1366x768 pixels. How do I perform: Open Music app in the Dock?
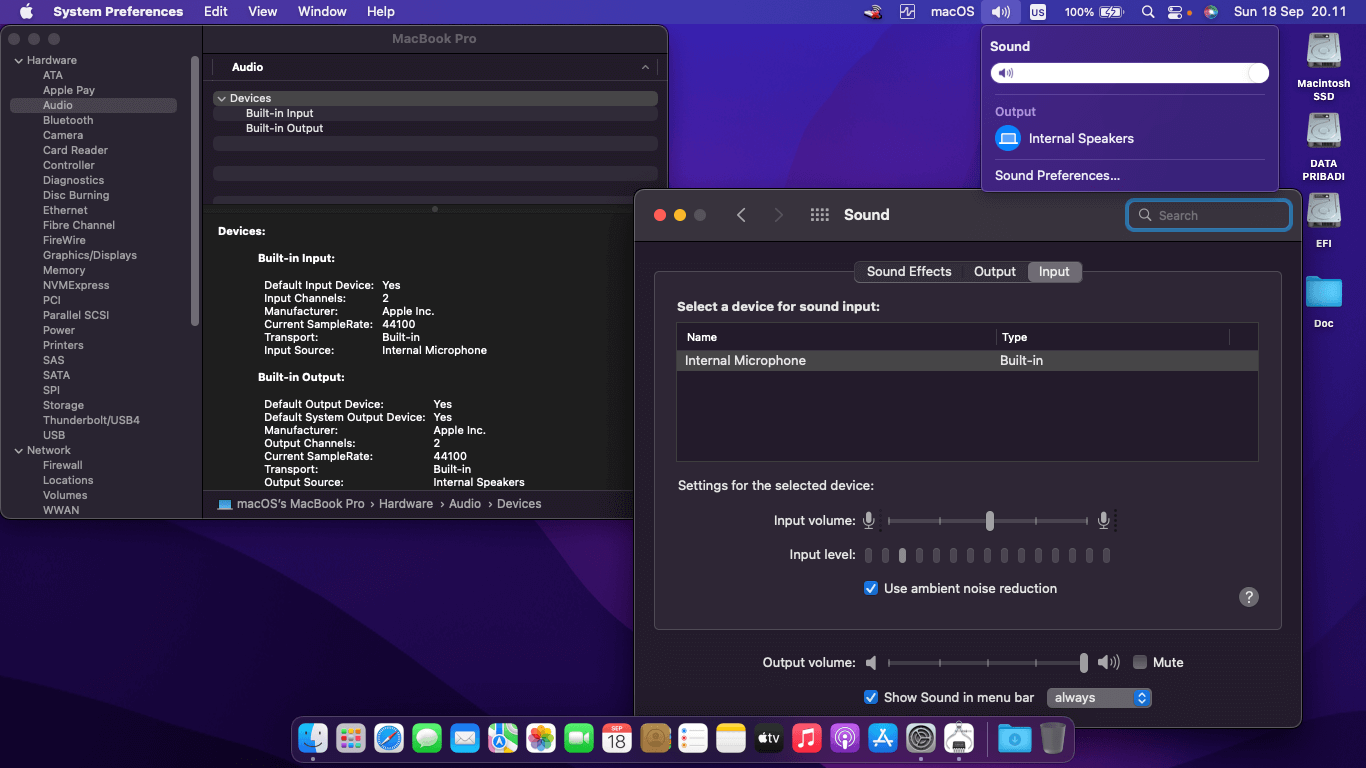(x=807, y=739)
